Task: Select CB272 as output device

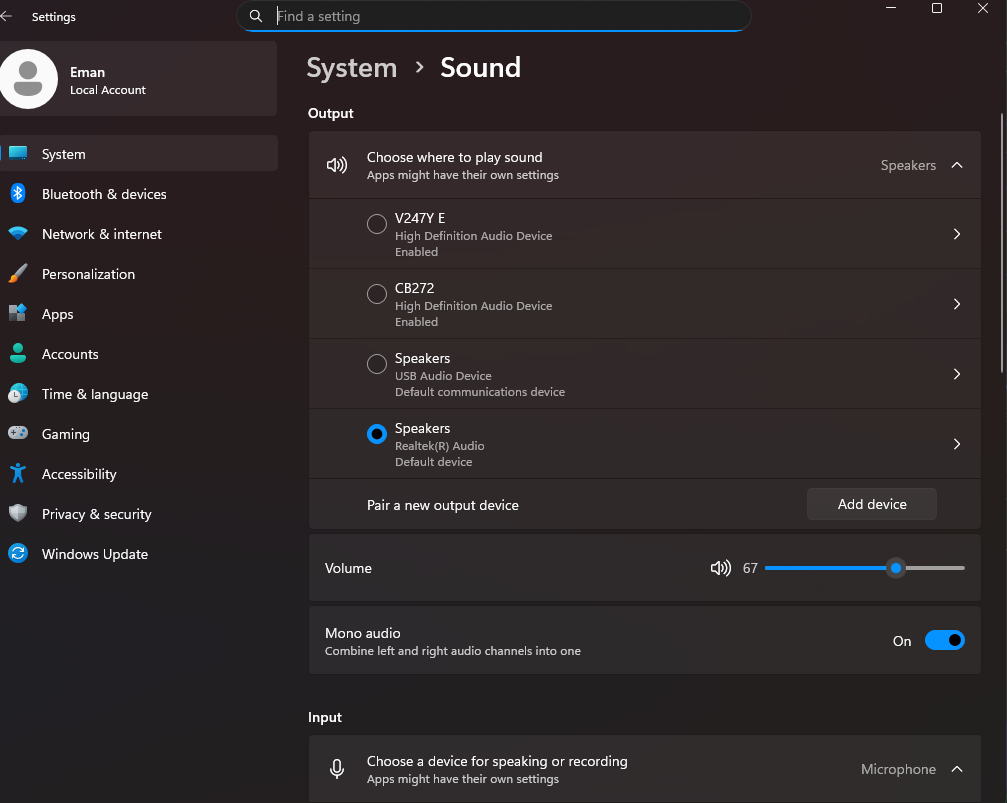Action: click(376, 294)
